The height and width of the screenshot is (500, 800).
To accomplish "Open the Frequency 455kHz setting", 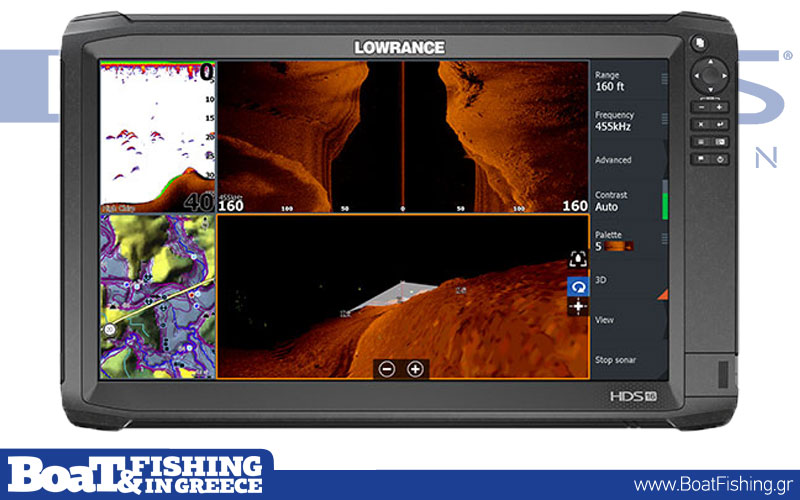I will 629,121.
